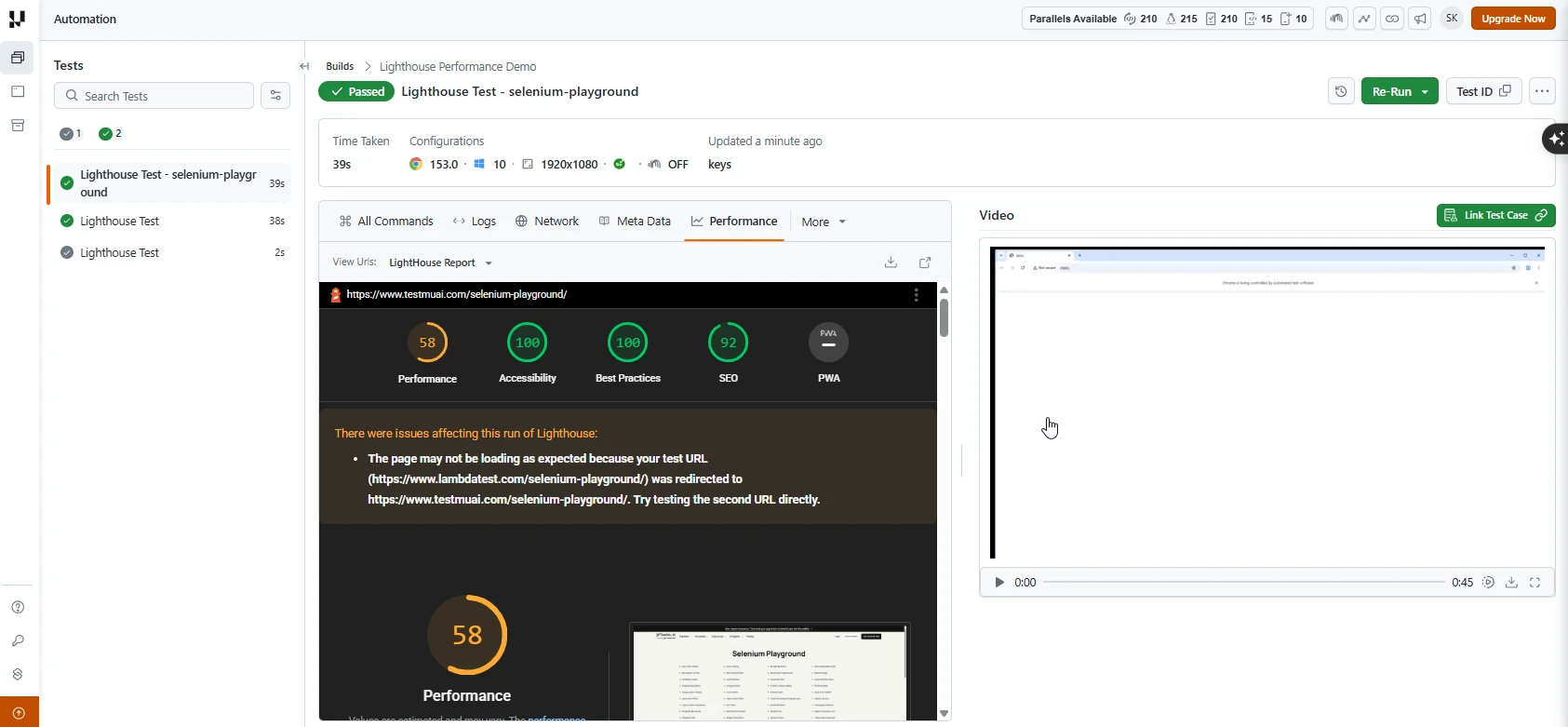Screen dimensions: 1568x727
Task: Select Lighthouse Test with 2s duration
Action: click(x=172, y=252)
